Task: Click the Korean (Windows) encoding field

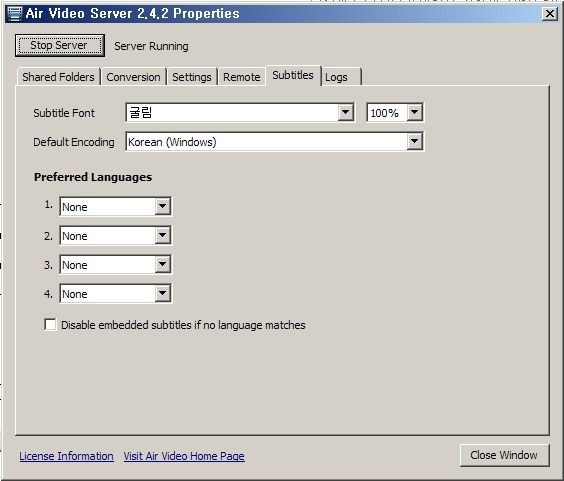Action: [x=274, y=142]
